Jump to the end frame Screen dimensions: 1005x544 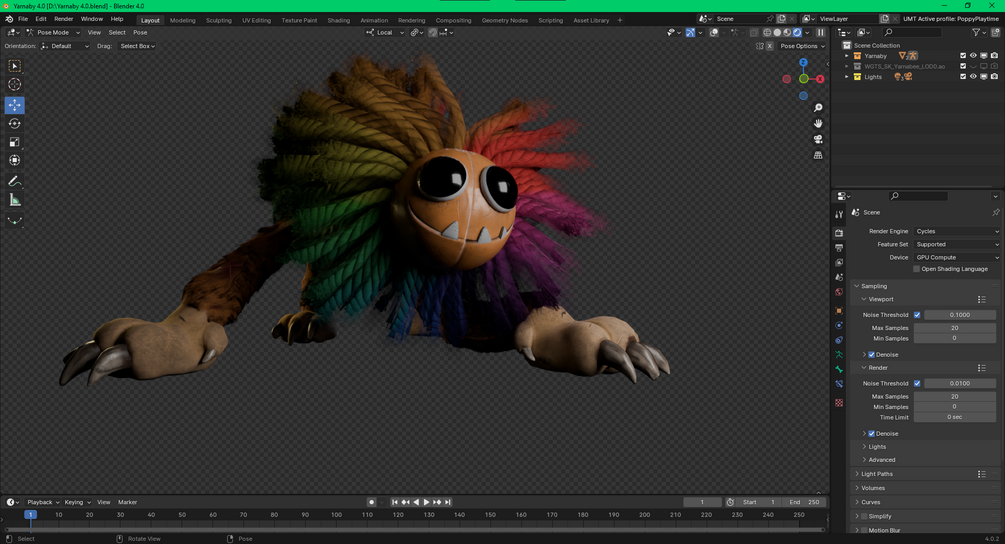pos(448,502)
